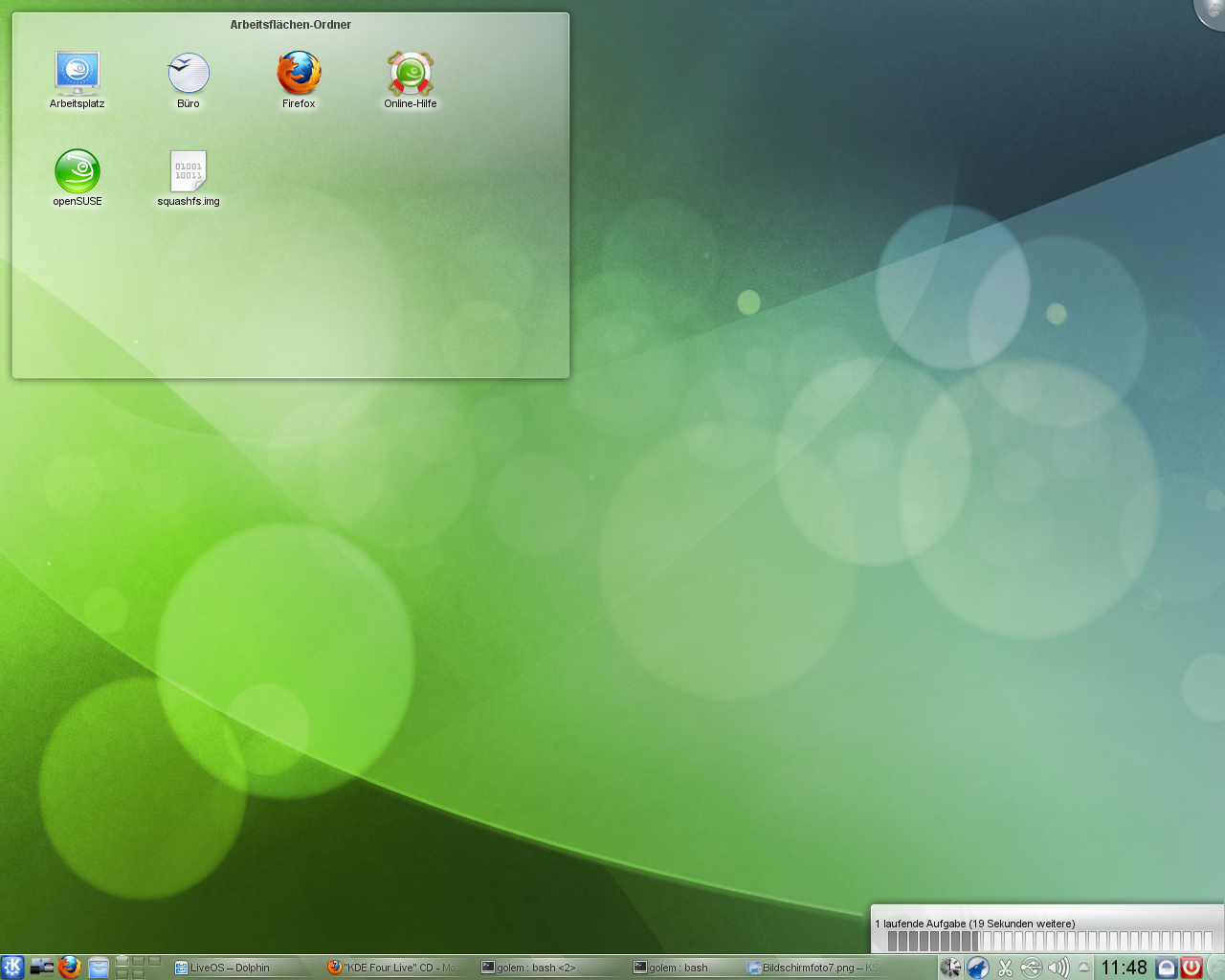Select the squashfs.img file
Viewport: 1225px width, 980px height.
pos(189,171)
